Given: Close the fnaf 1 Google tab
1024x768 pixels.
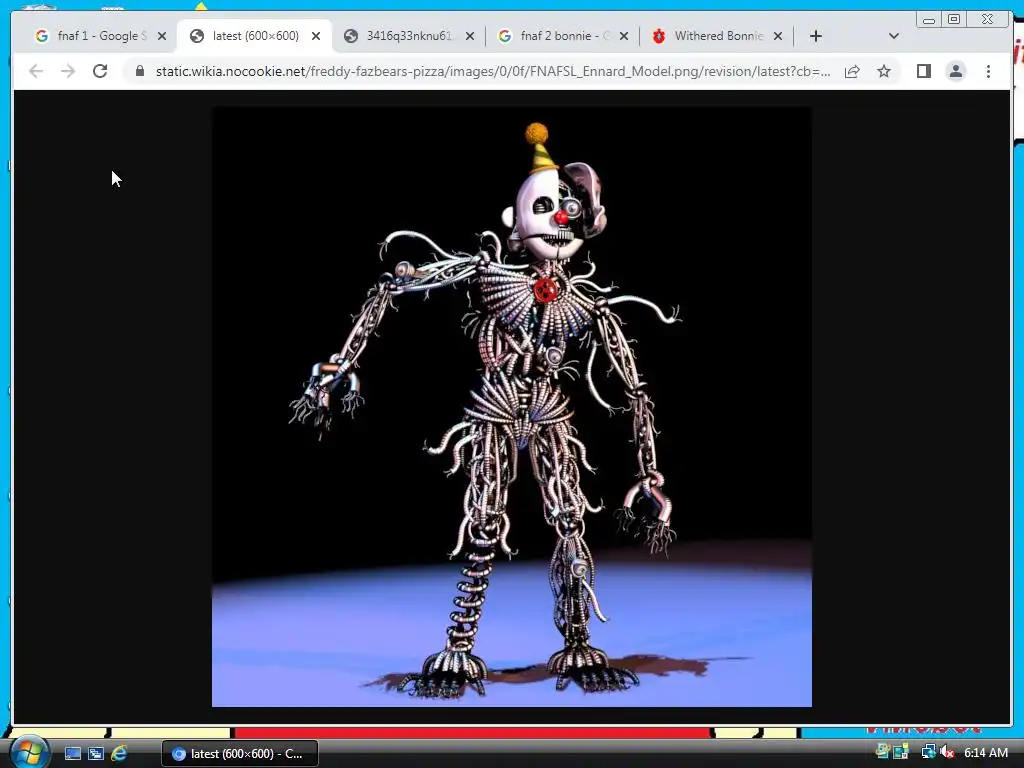Looking at the screenshot, I should (162, 36).
